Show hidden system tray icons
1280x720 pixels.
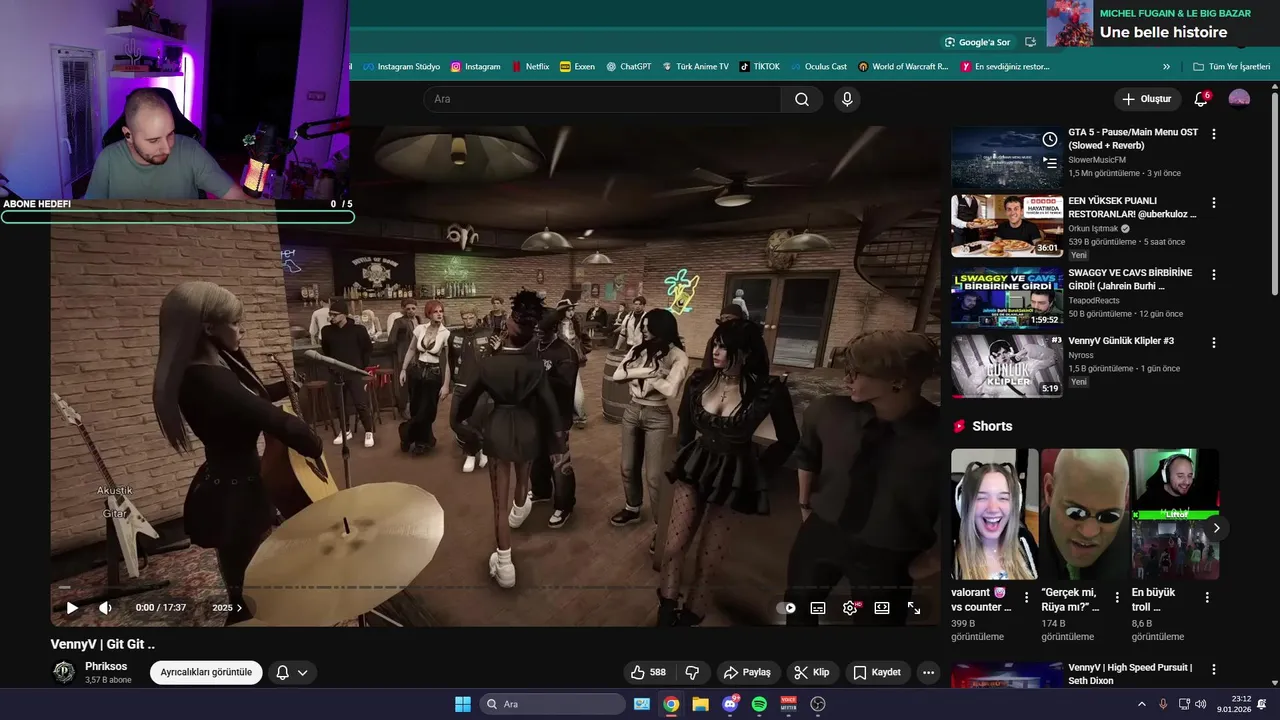(1141, 704)
